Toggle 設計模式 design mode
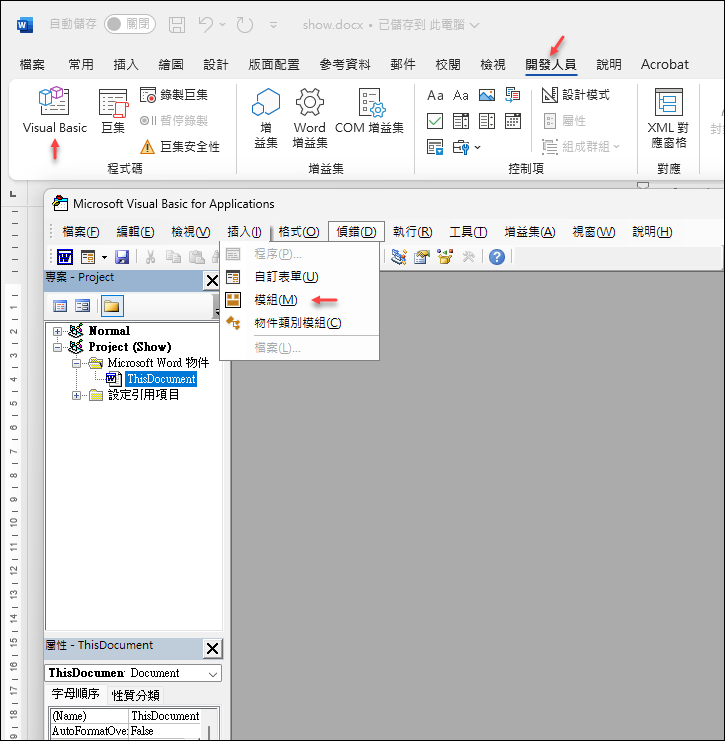The image size is (725, 741). [x=576, y=95]
